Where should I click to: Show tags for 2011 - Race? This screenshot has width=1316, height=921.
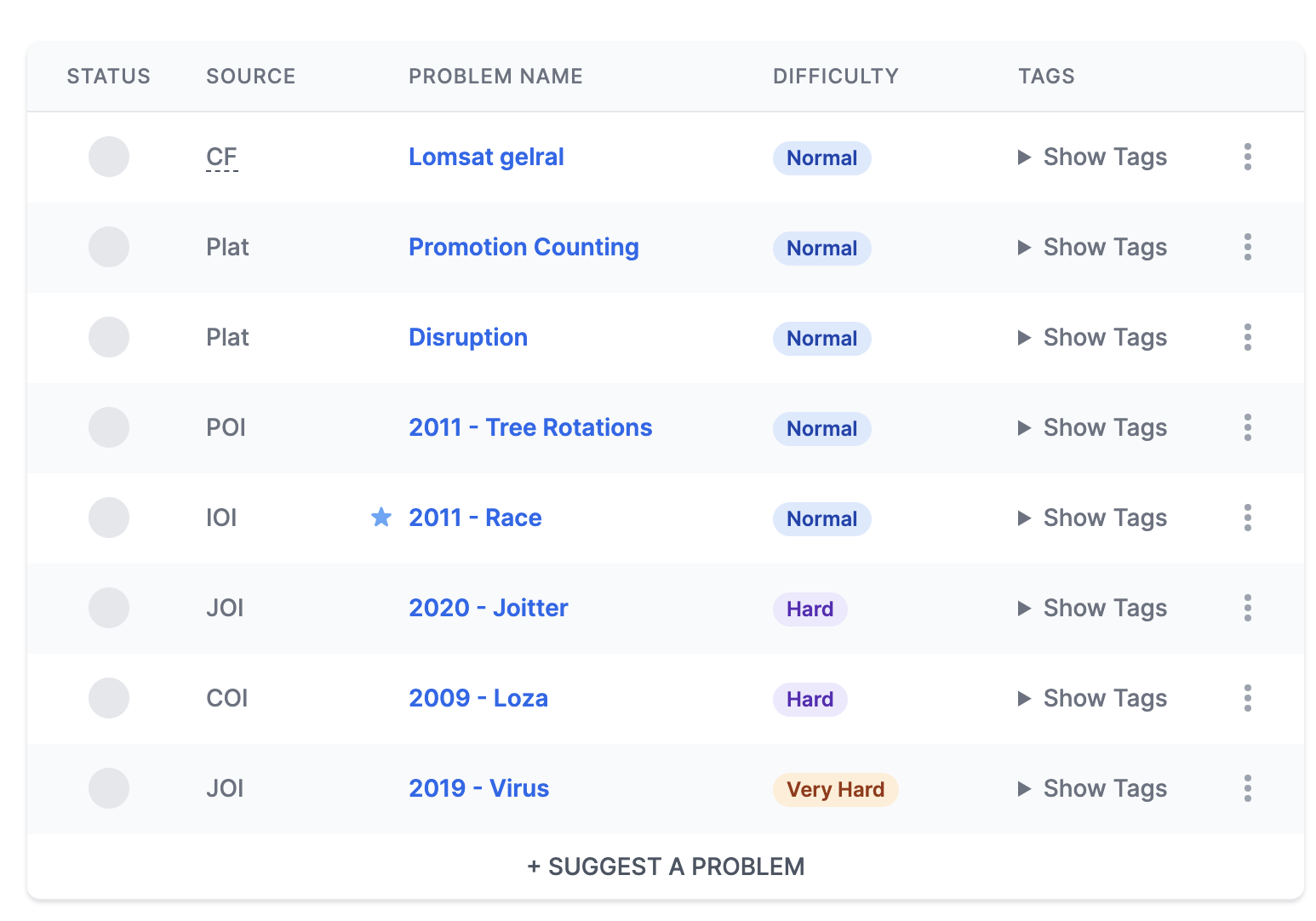[1092, 518]
